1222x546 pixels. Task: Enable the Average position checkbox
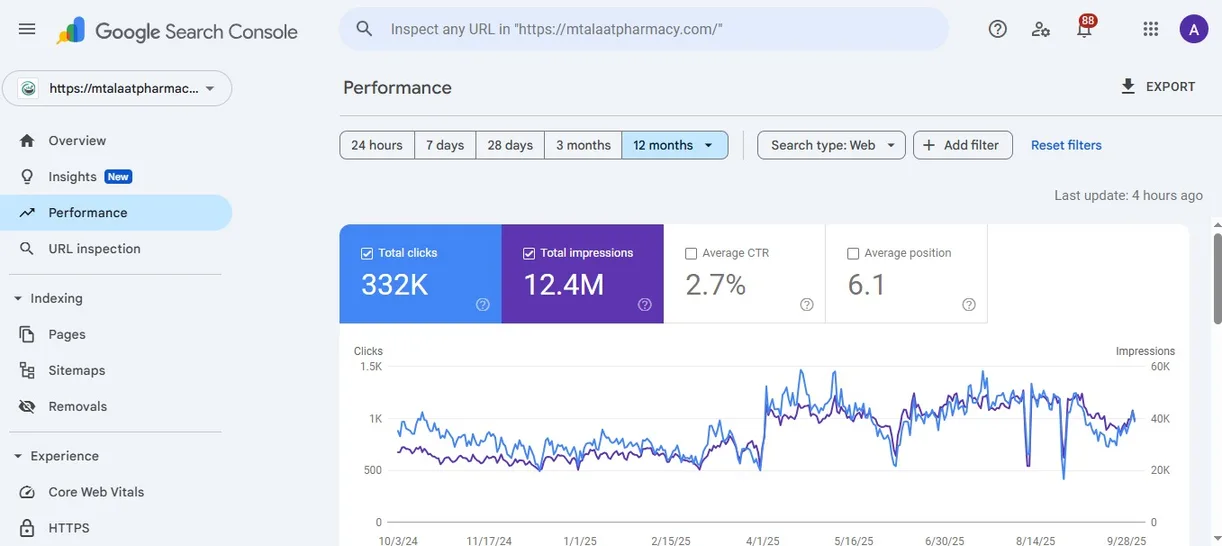coord(853,254)
